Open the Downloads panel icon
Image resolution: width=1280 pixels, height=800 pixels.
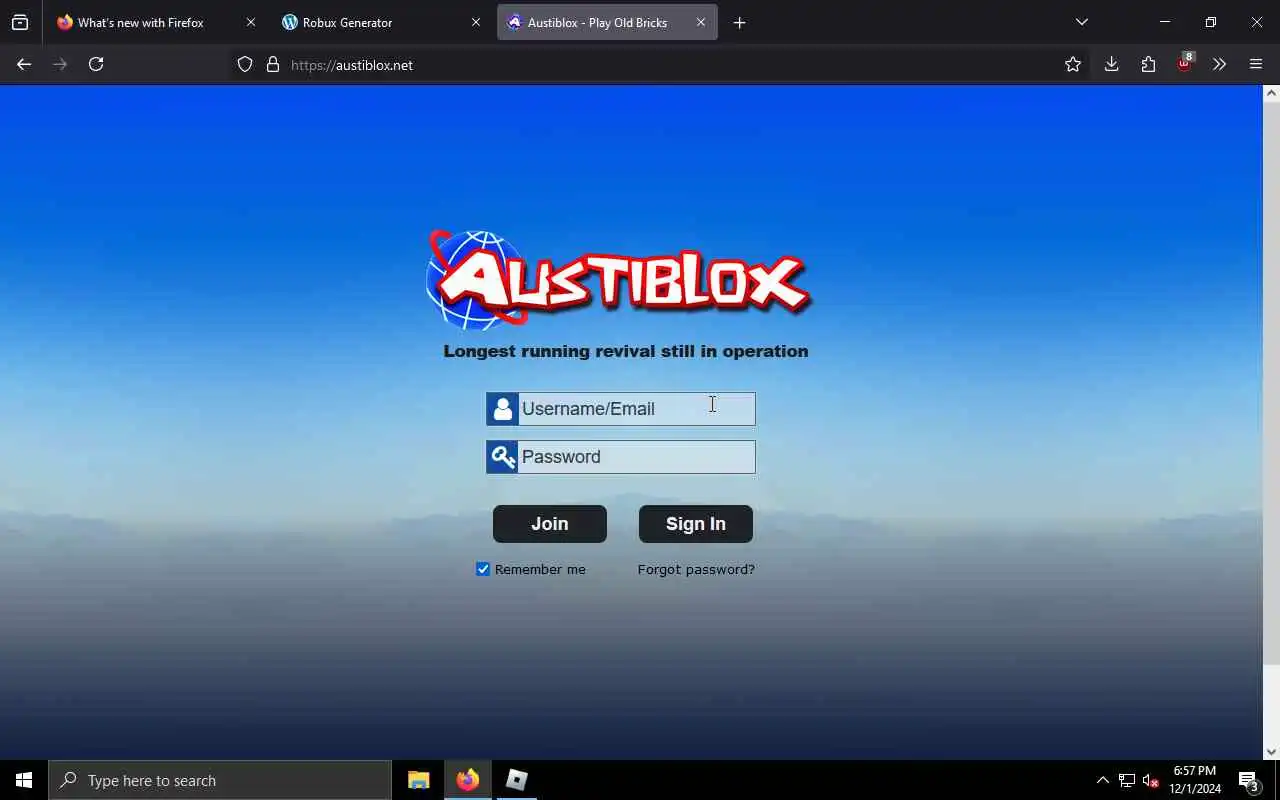click(x=1111, y=64)
